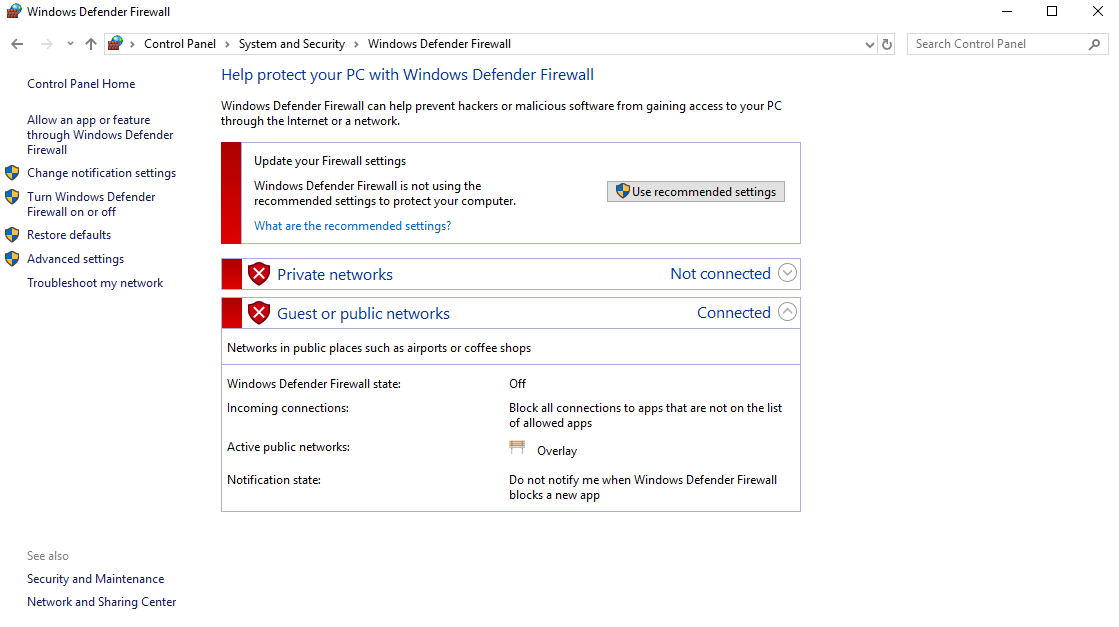Open Change notification settings link

(x=101, y=173)
